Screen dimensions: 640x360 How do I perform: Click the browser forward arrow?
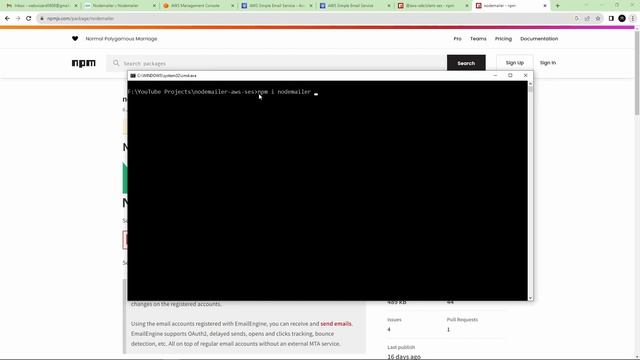[x=18, y=18]
